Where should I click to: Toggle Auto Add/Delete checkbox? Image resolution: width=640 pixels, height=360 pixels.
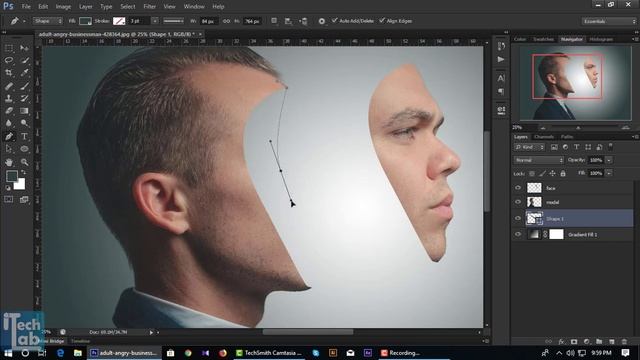335,20
